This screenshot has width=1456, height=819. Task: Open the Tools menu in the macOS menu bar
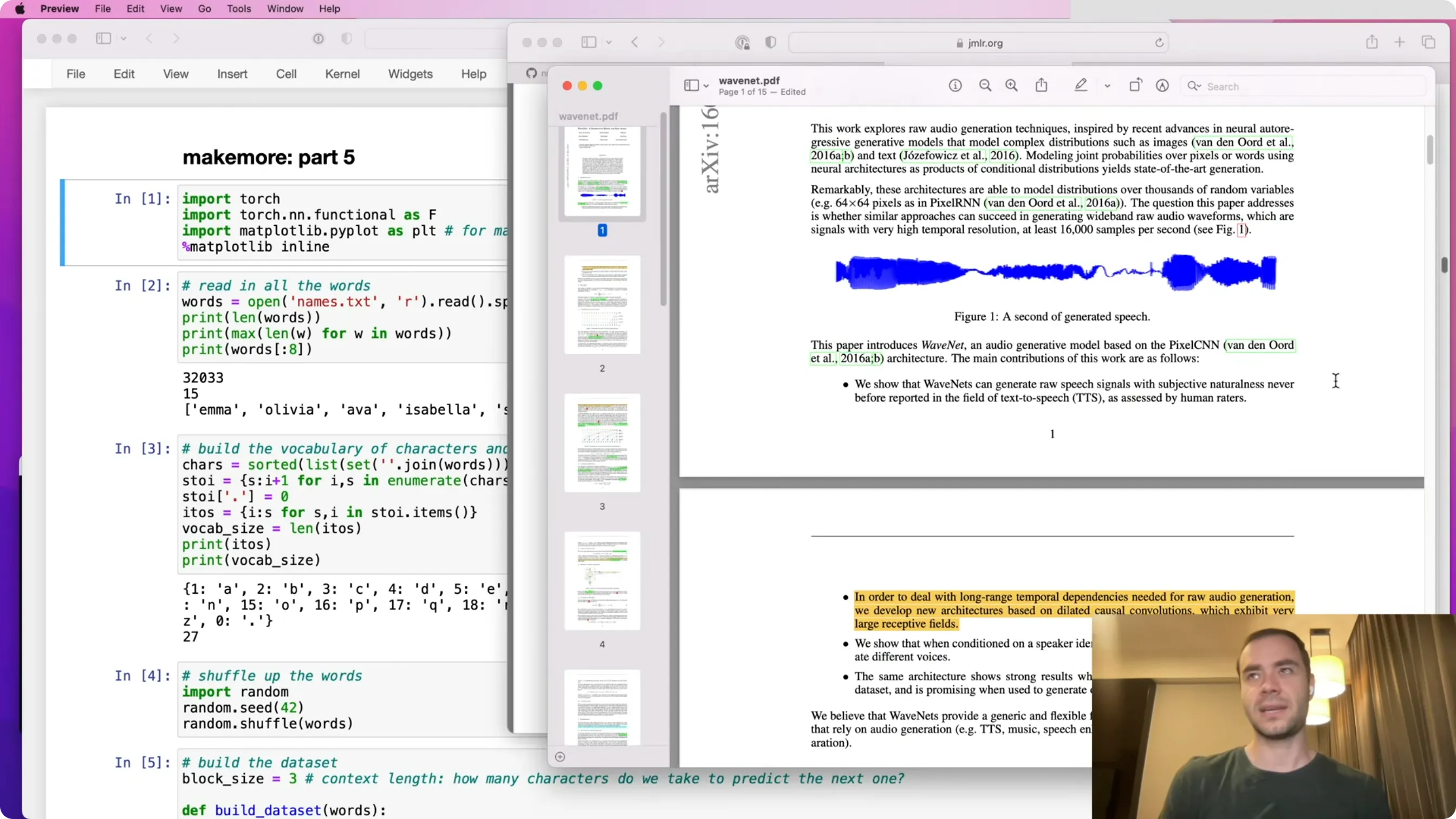click(x=238, y=9)
